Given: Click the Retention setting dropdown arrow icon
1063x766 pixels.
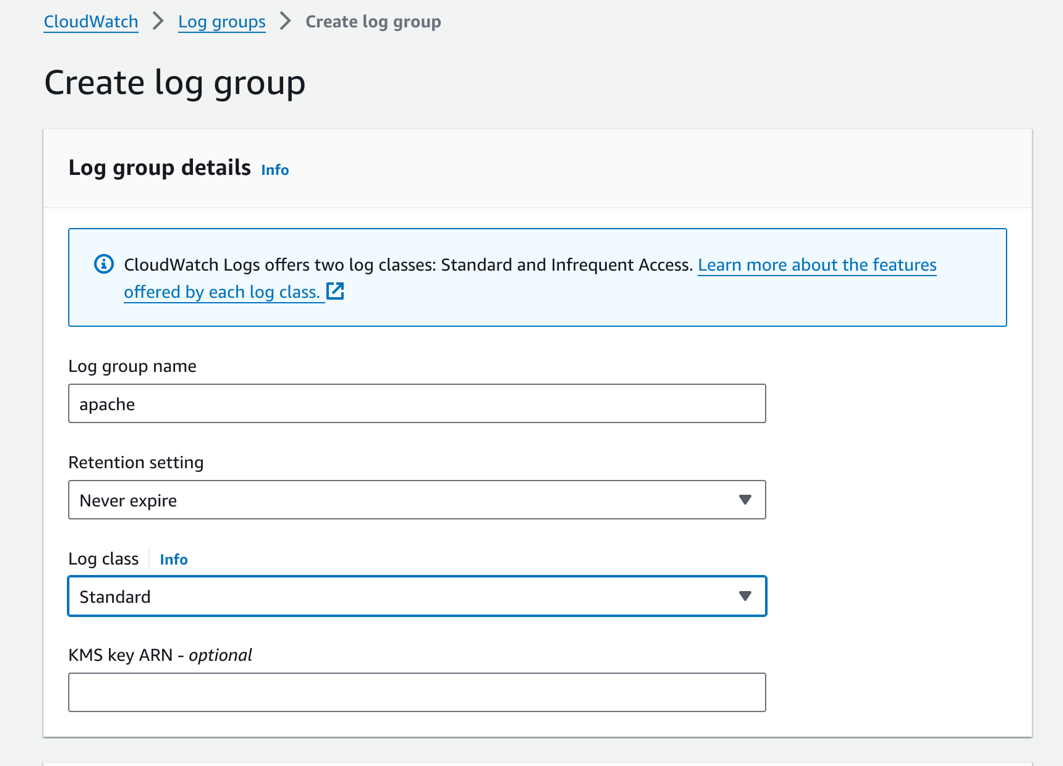Looking at the screenshot, I should tap(745, 500).
